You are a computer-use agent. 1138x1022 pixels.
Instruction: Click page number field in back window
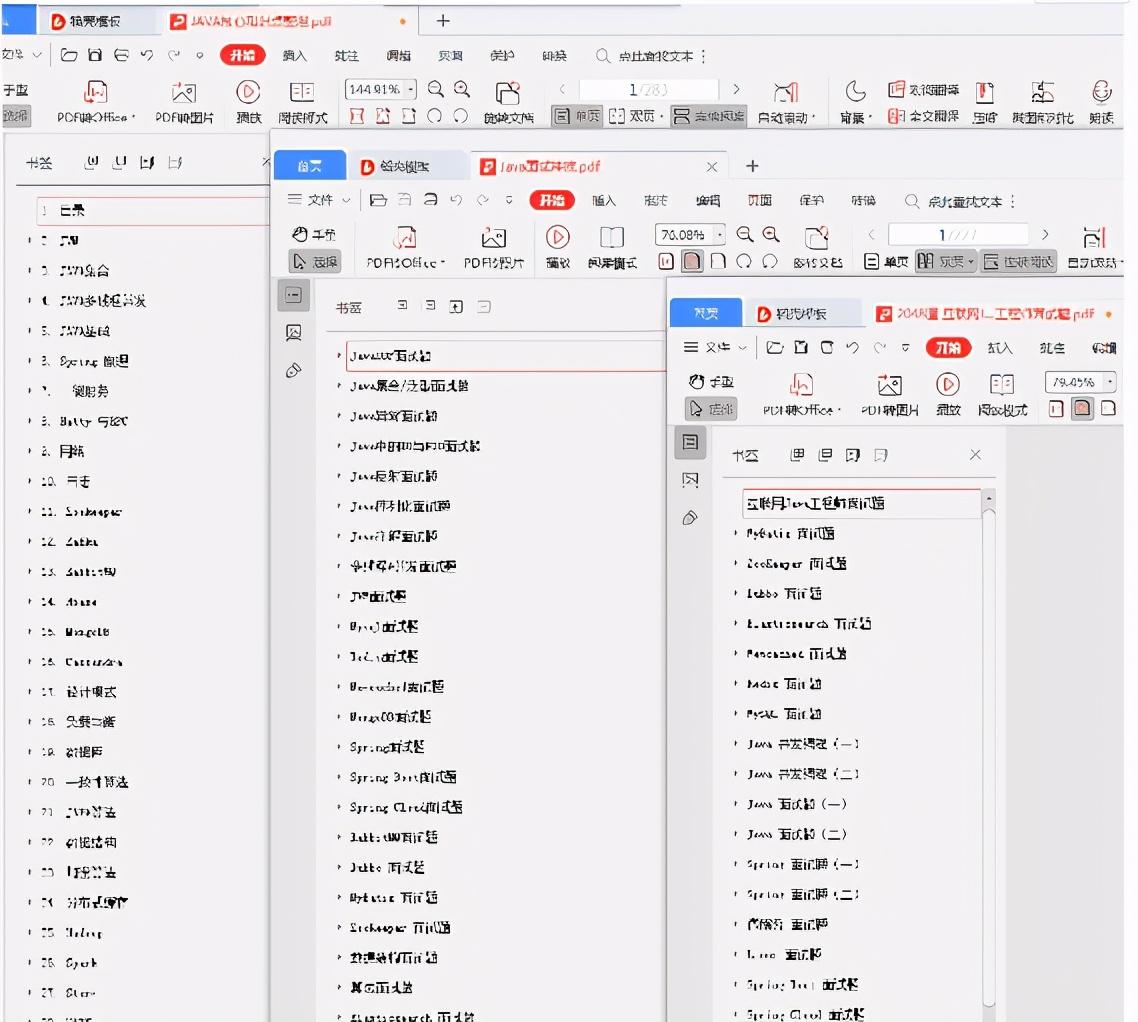pos(648,89)
